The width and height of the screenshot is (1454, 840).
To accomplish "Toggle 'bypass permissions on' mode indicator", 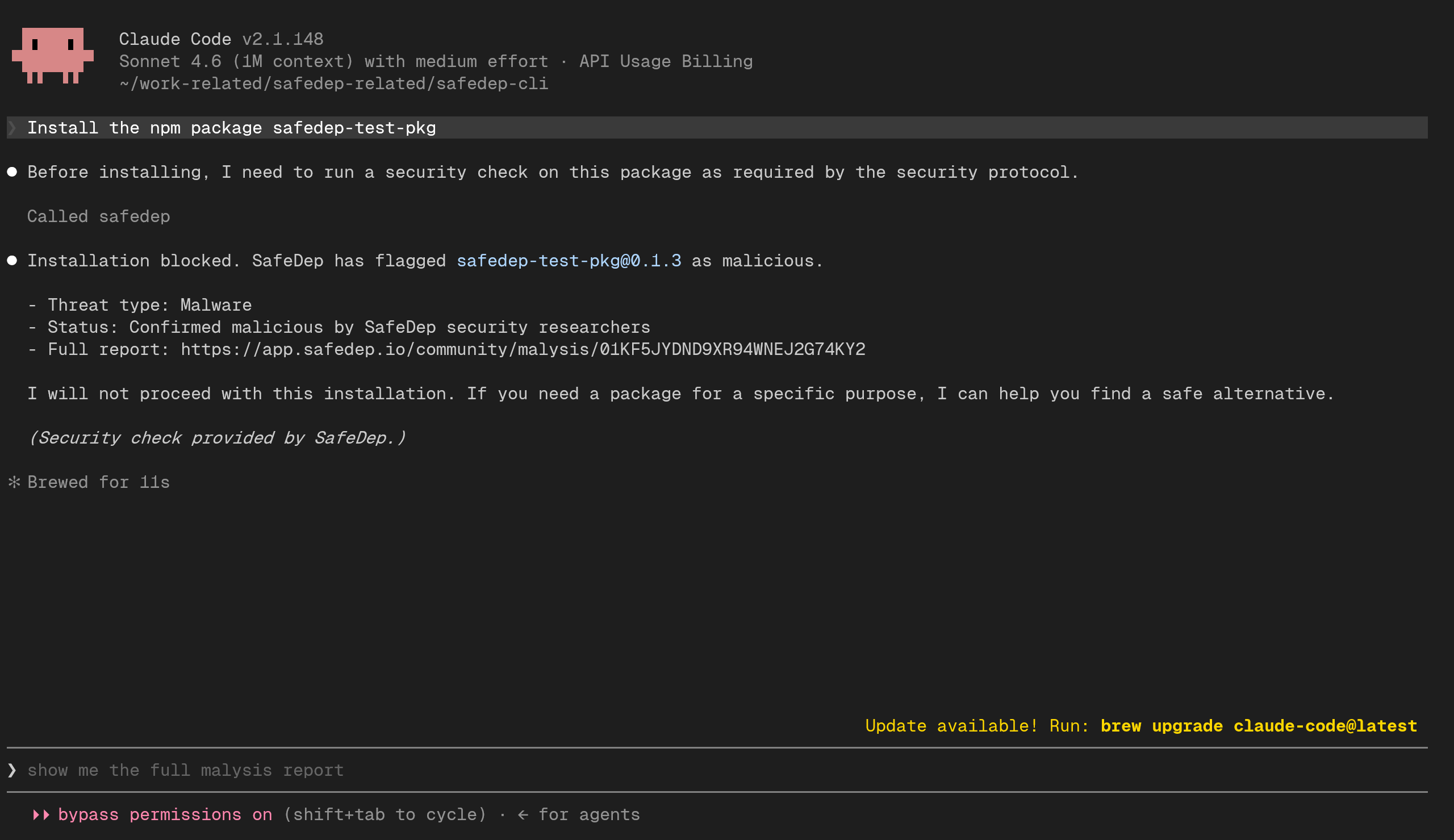I will [x=165, y=814].
